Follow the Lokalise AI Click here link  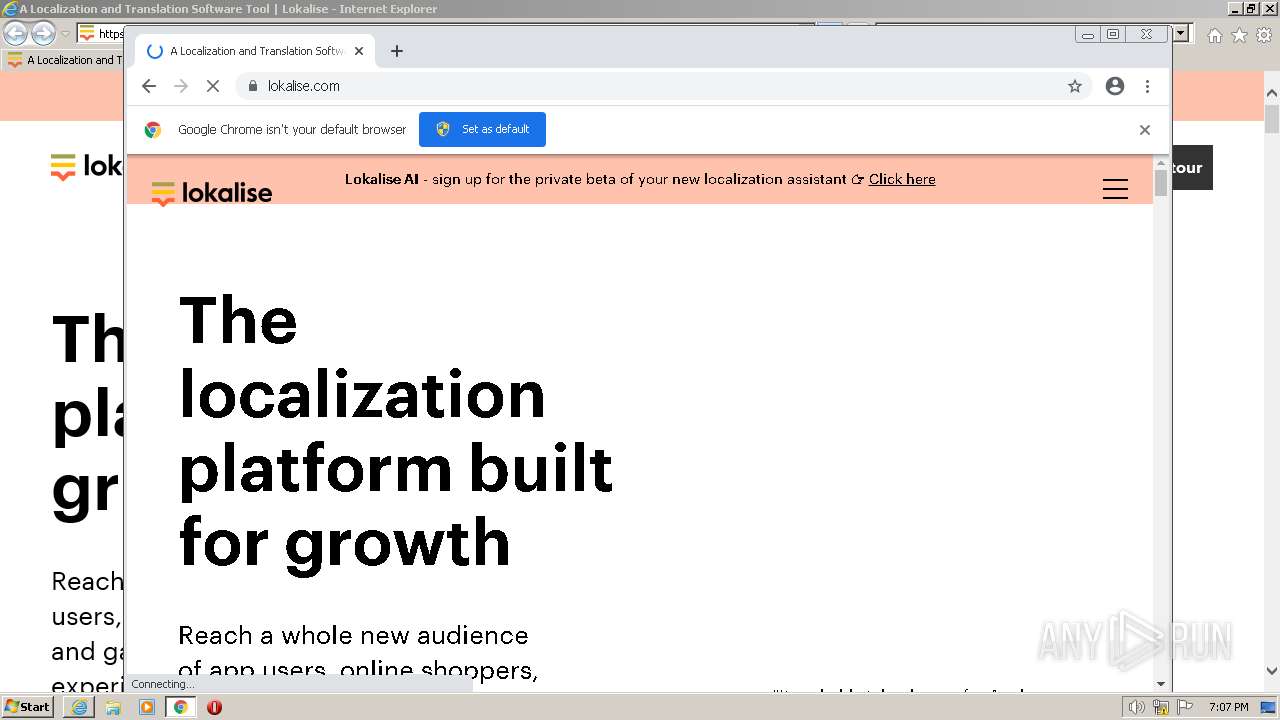(902, 179)
